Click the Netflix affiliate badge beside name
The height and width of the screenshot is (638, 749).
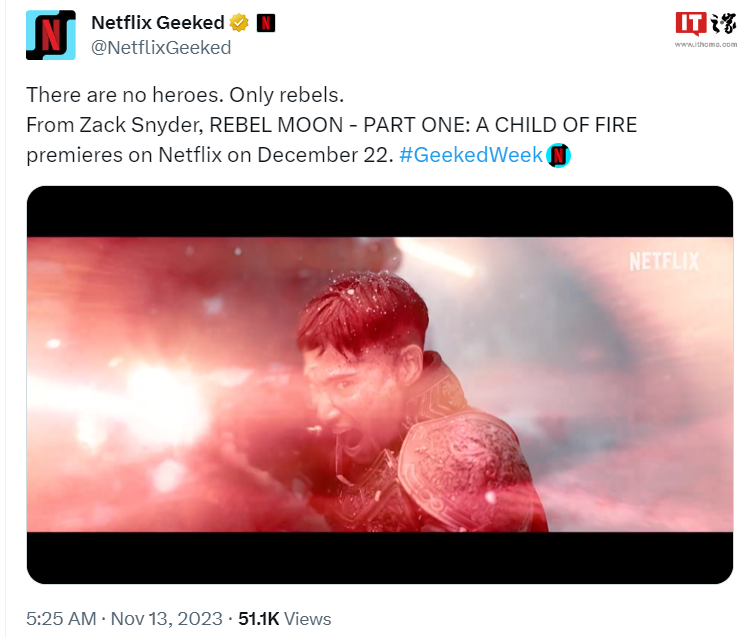coord(267,22)
